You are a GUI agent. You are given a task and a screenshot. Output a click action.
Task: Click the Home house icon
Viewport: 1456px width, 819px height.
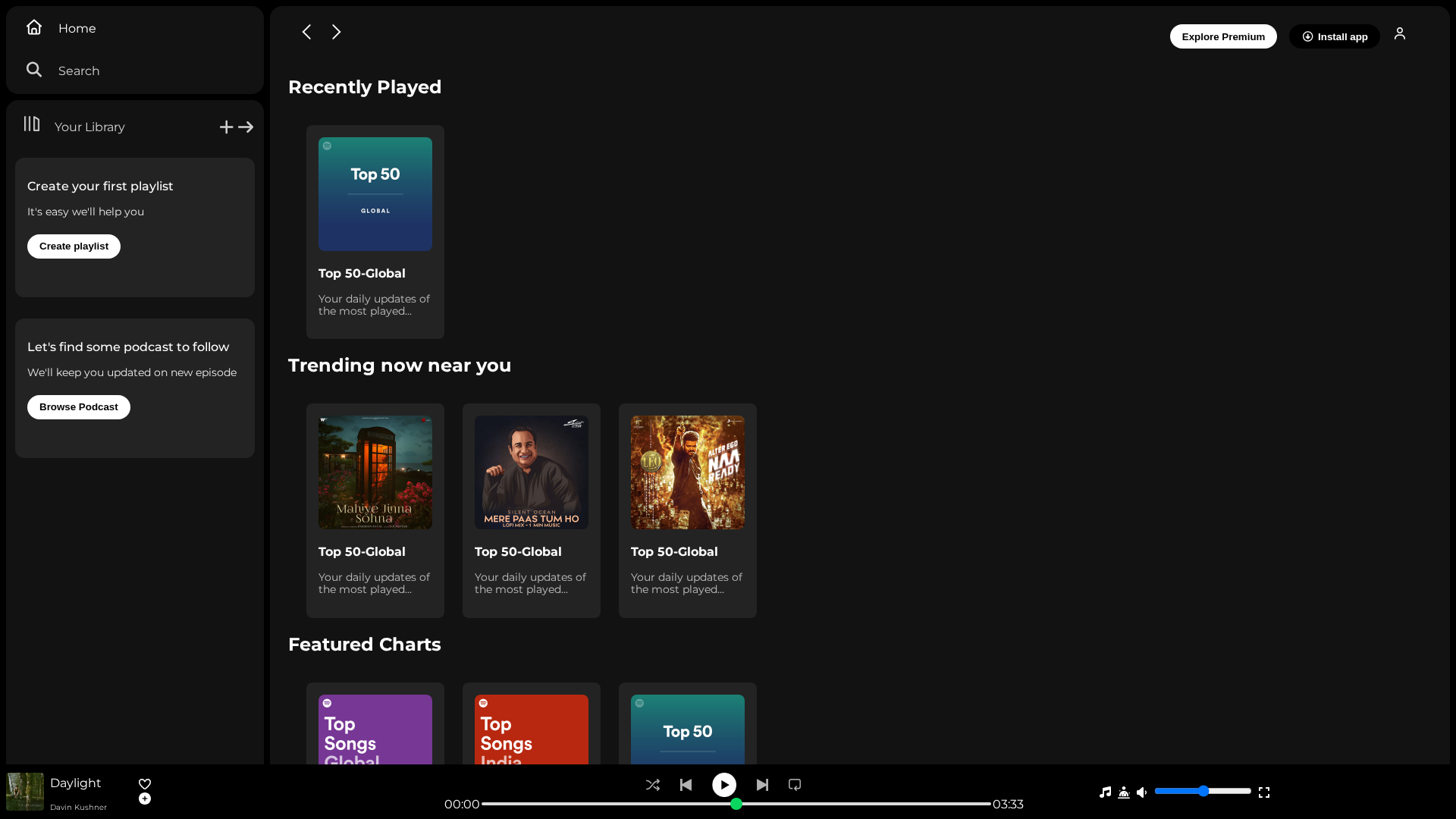pyautogui.click(x=34, y=27)
